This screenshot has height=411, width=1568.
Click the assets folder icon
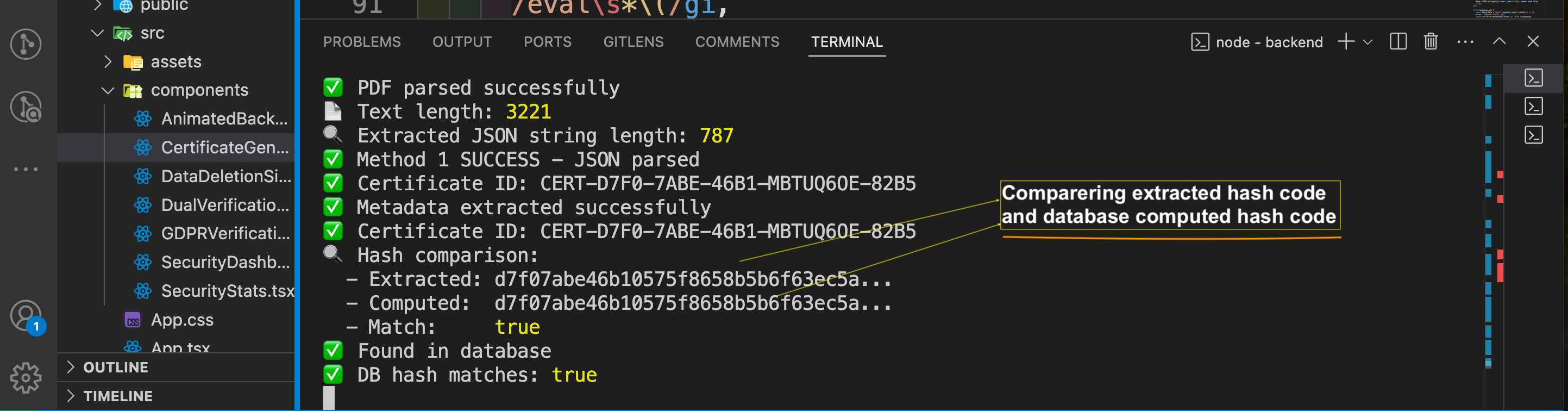[x=133, y=61]
